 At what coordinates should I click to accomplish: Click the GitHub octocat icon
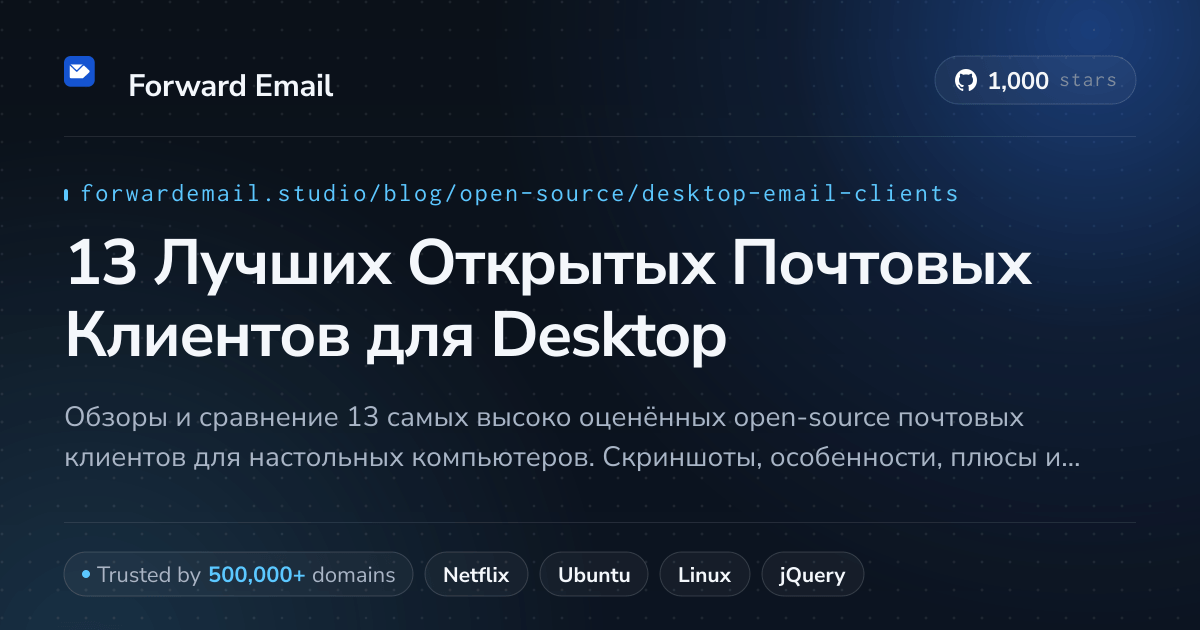[x=966, y=81]
